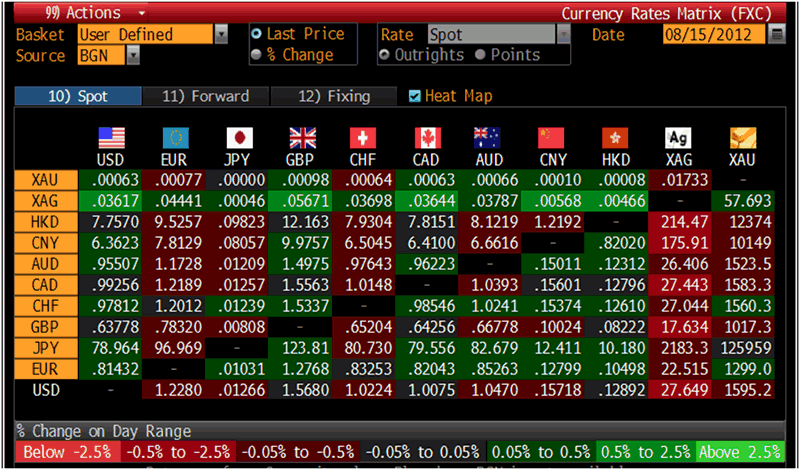
Task: Select the Last Price radio button
Action: click(x=257, y=34)
